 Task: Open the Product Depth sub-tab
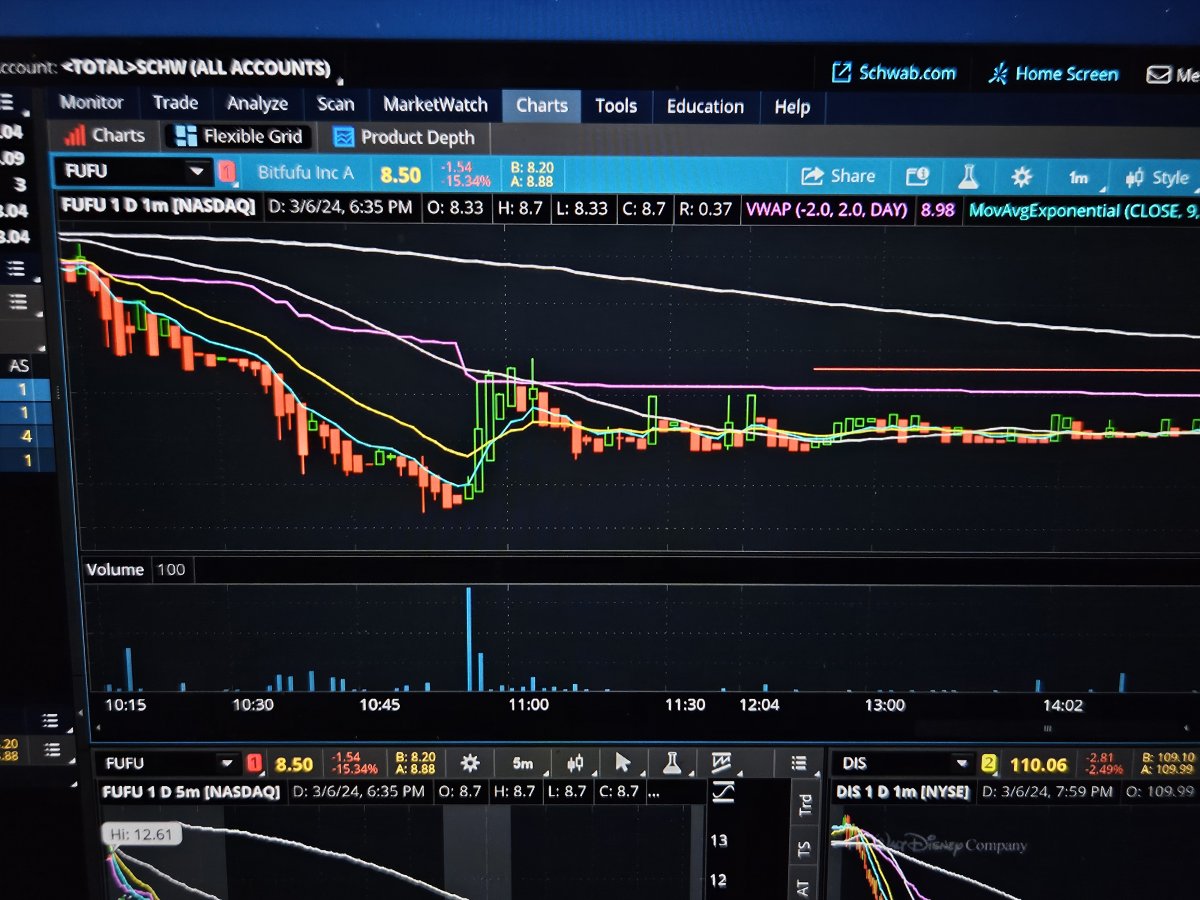tap(405, 138)
